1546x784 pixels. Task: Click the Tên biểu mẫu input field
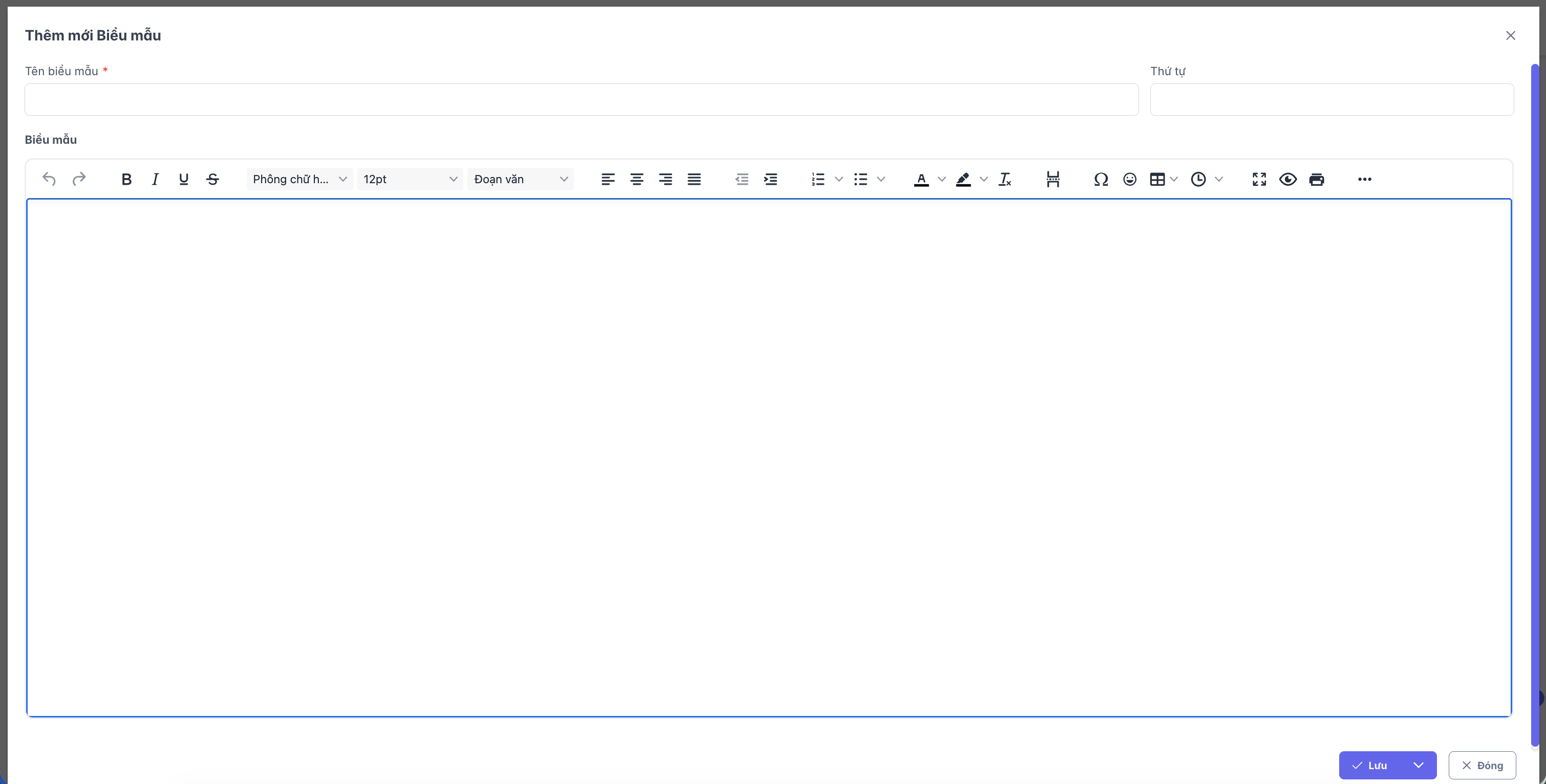click(581, 100)
